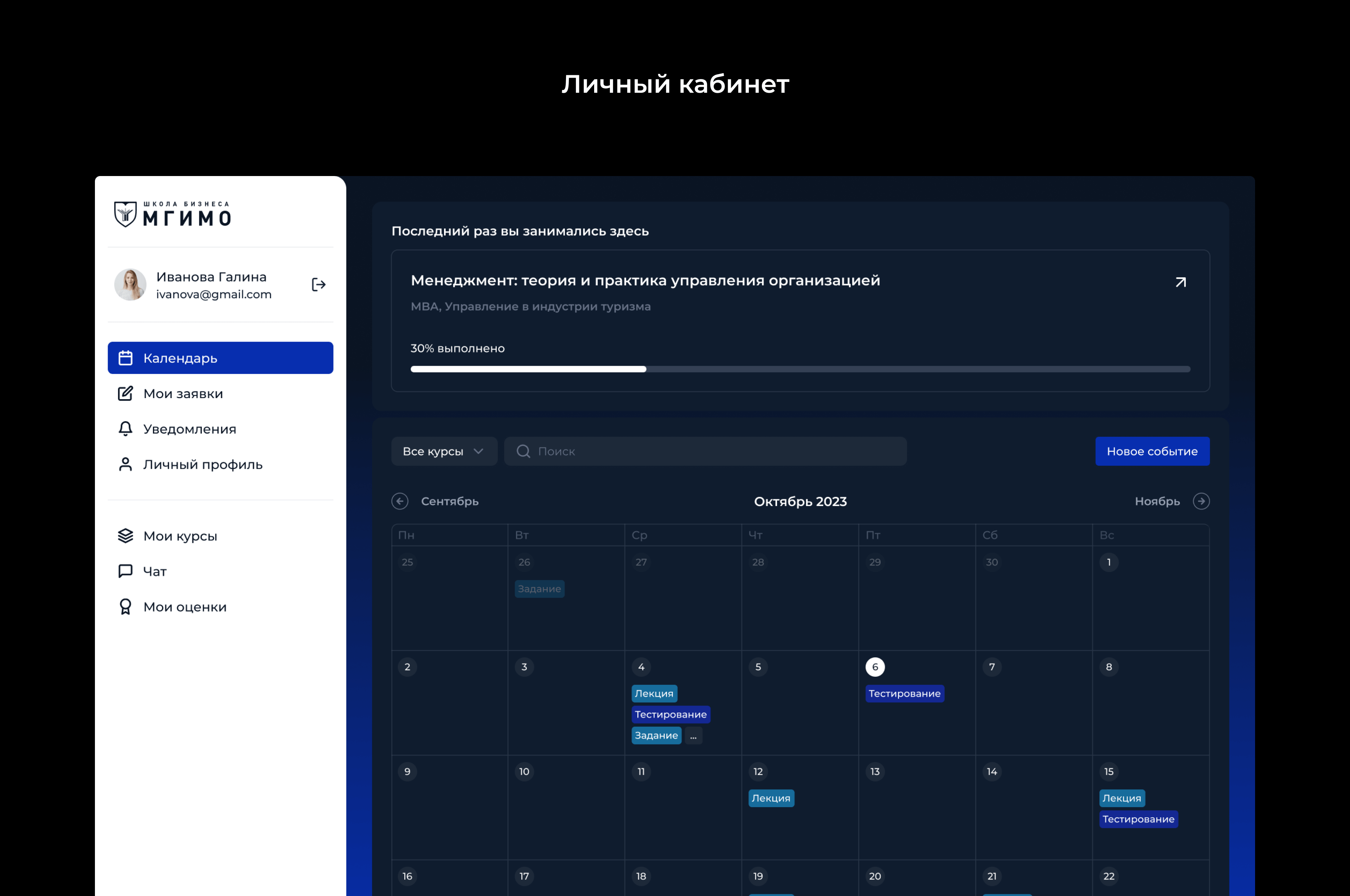Click the logout icon beside Иванова Галина
1350x896 pixels.
pos(319,285)
